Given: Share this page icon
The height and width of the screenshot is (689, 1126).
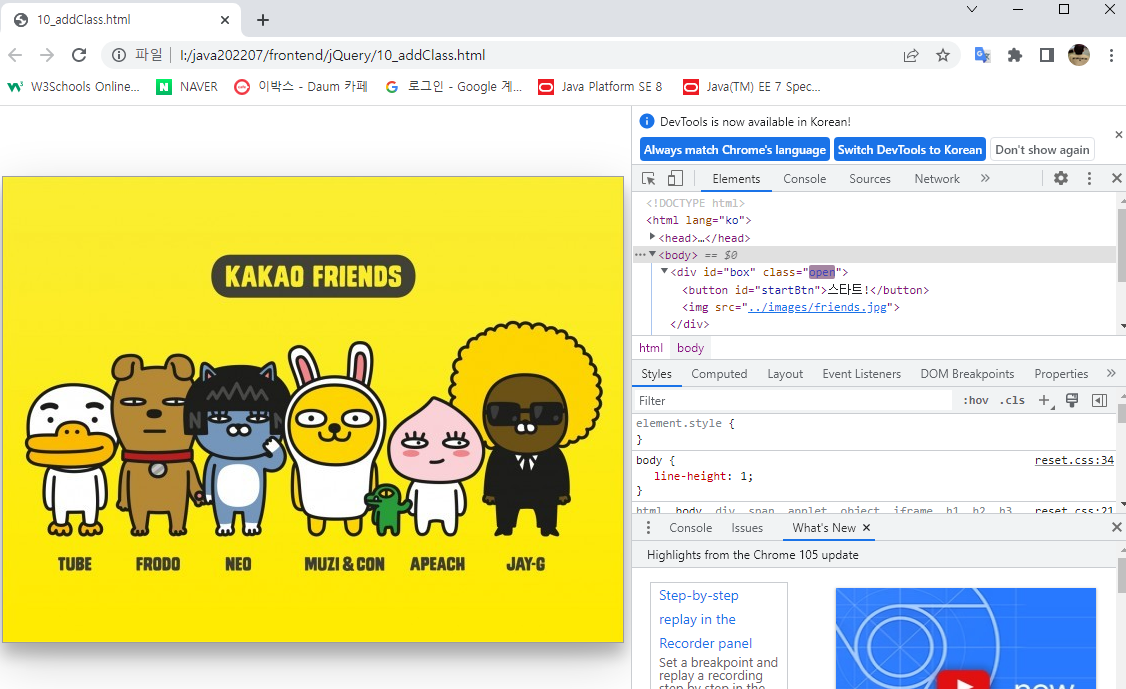Looking at the screenshot, I should [x=911, y=55].
